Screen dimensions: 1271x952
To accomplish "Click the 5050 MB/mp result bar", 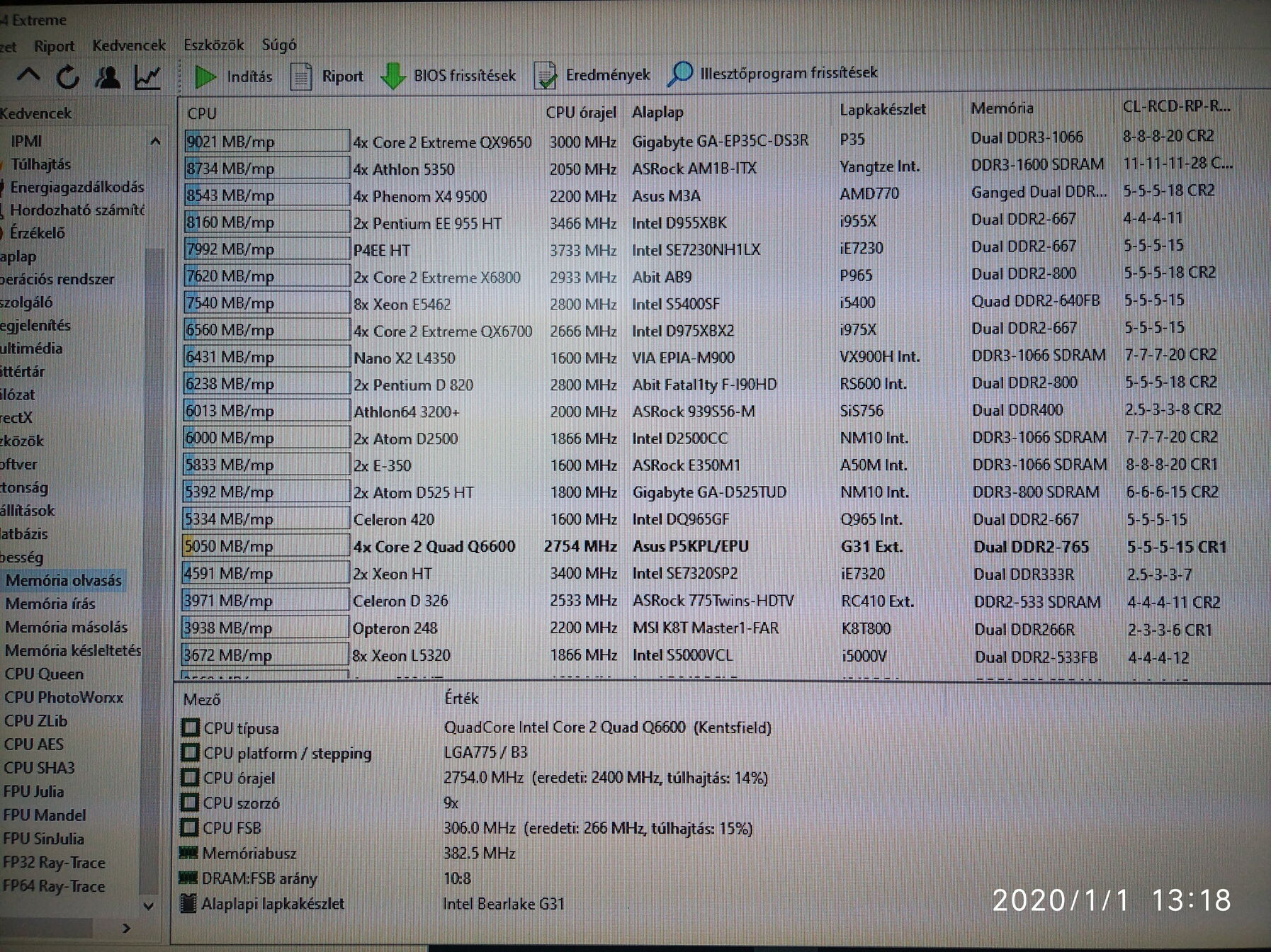I will click(266, 545).
